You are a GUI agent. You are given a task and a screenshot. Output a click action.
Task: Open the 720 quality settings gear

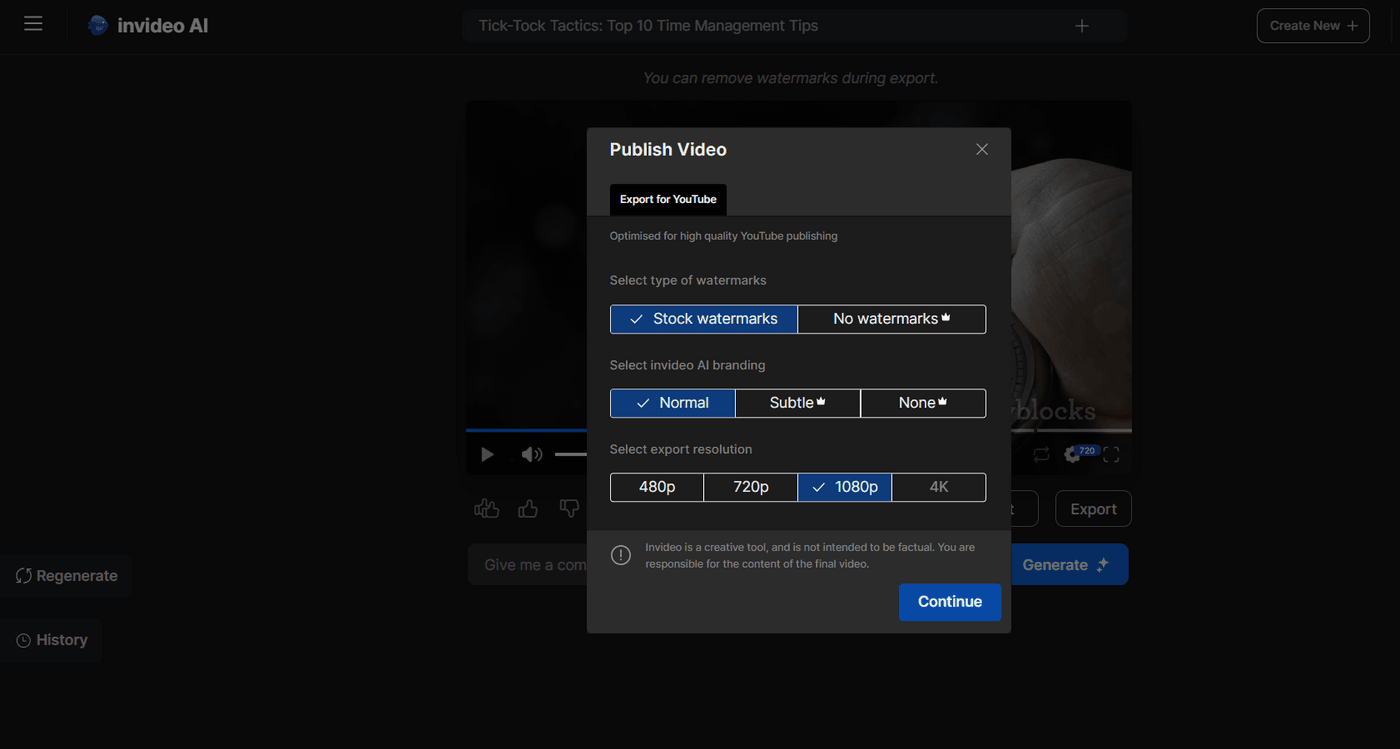pyautogui.click(x=1072, y=454)
